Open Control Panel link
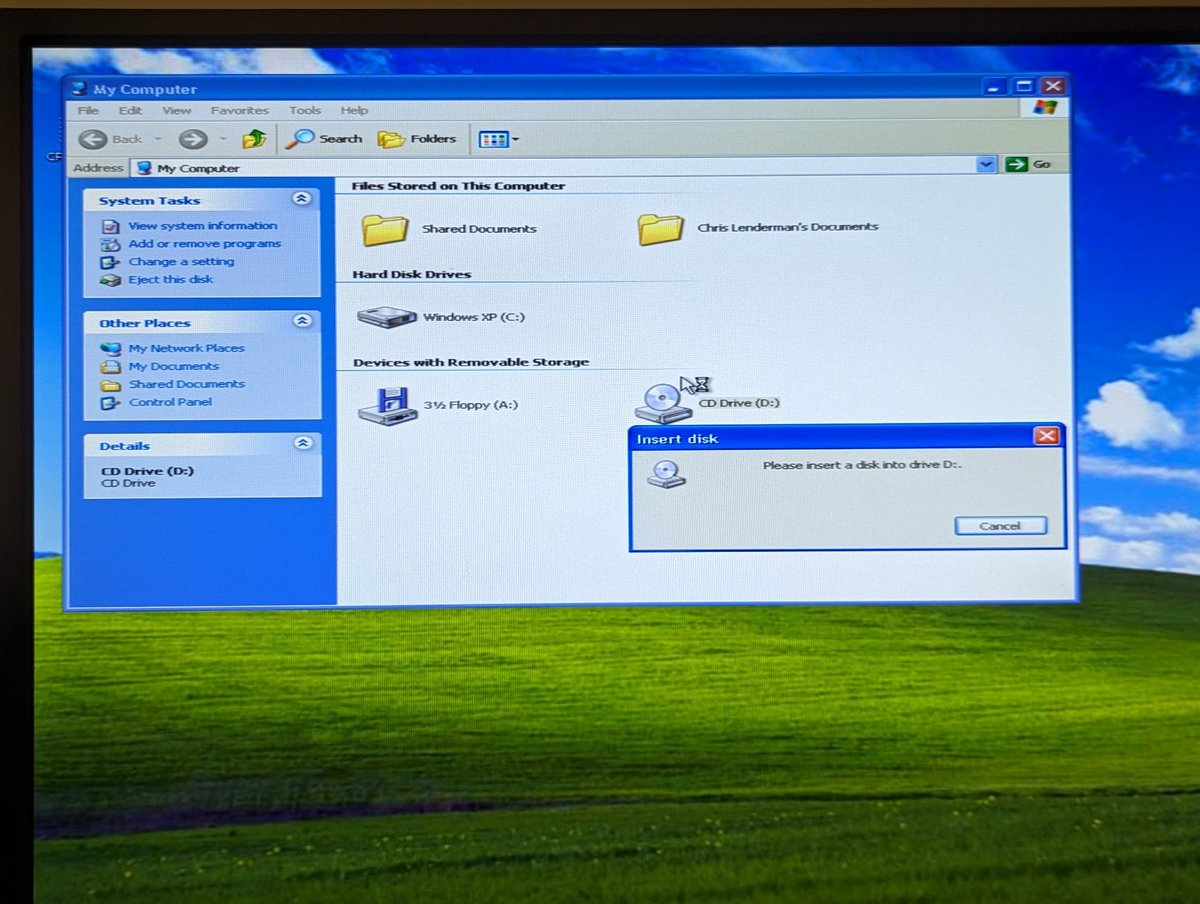 170,402
